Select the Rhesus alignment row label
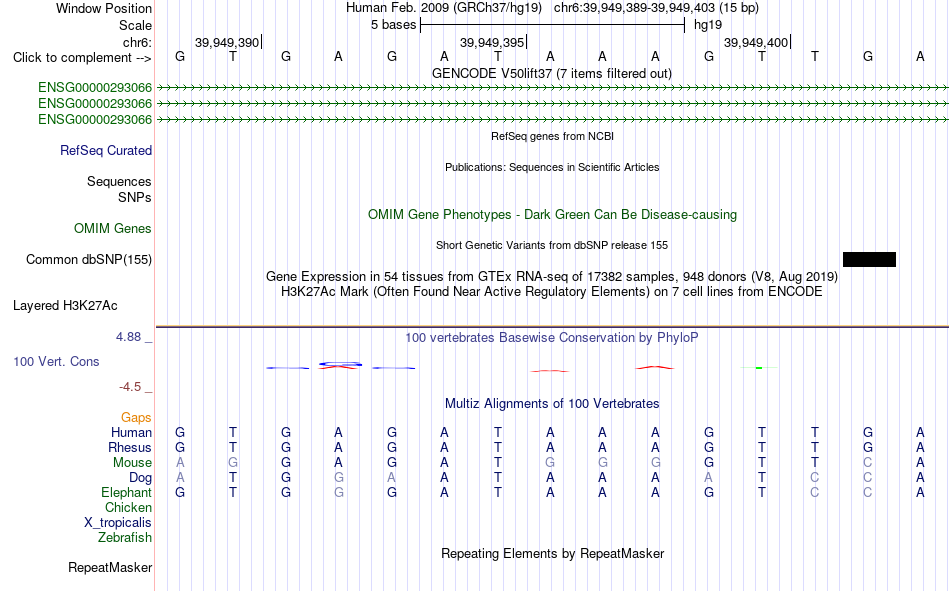 (130, 447)
